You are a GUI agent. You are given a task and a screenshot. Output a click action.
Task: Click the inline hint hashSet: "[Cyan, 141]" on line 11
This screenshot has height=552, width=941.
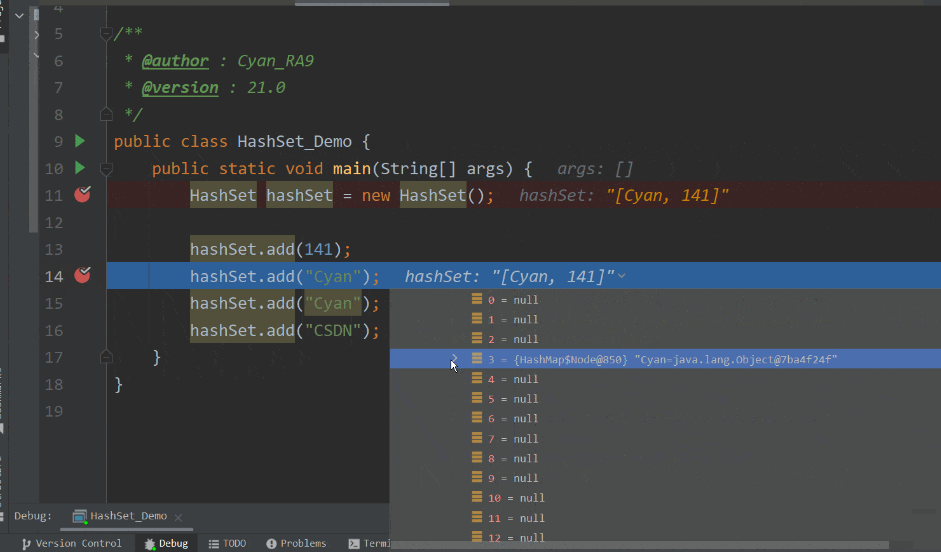pos(624,195)
